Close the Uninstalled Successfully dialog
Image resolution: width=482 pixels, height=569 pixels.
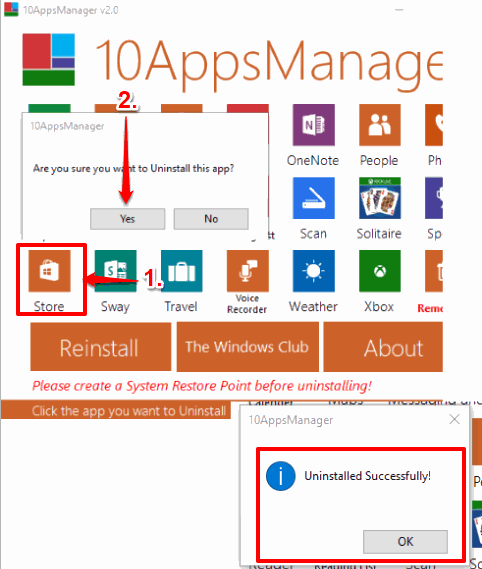point(454,419)
